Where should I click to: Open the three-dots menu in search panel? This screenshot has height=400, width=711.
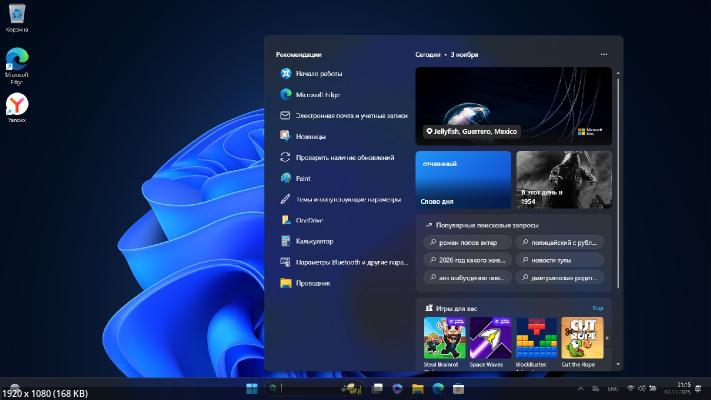tap(603, 54)
